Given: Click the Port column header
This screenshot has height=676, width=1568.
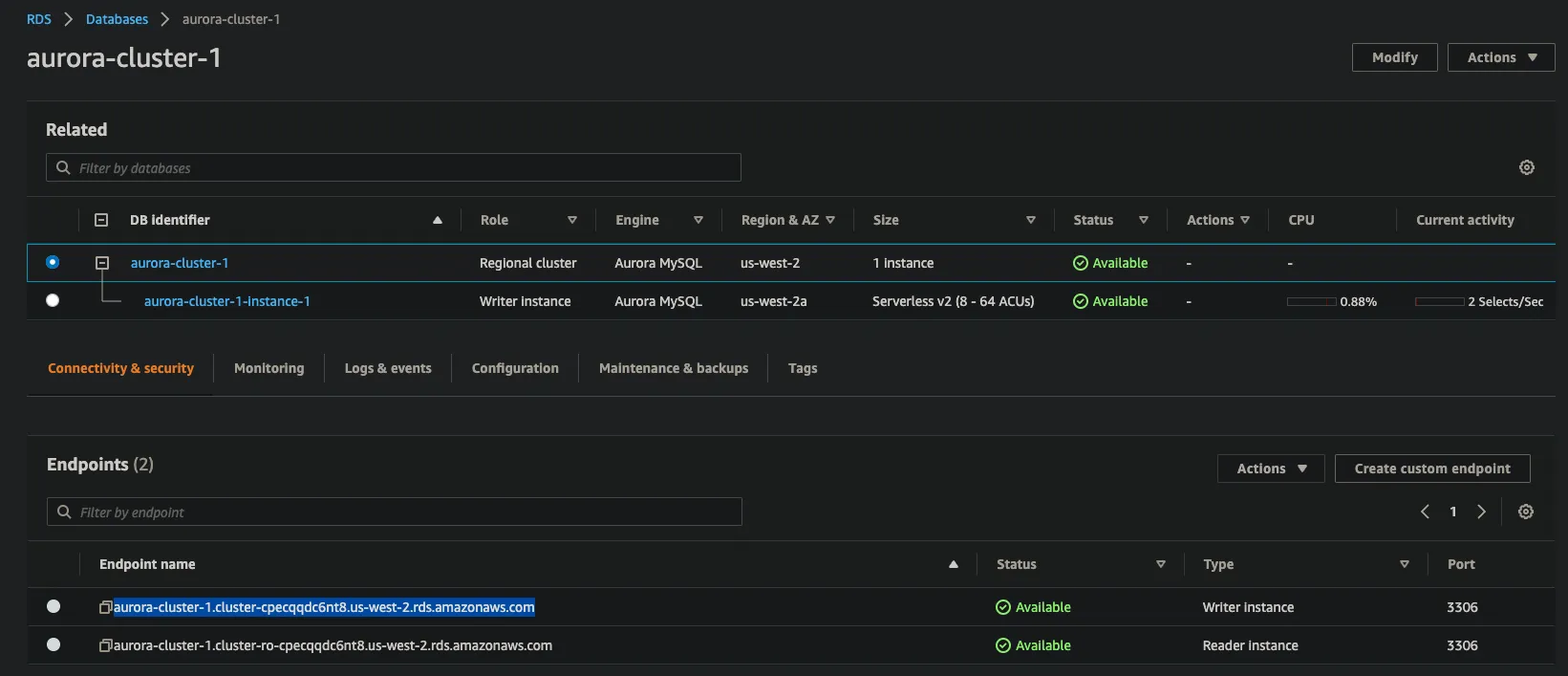Looking at the screenshot, I should (x=1461, y=564).
